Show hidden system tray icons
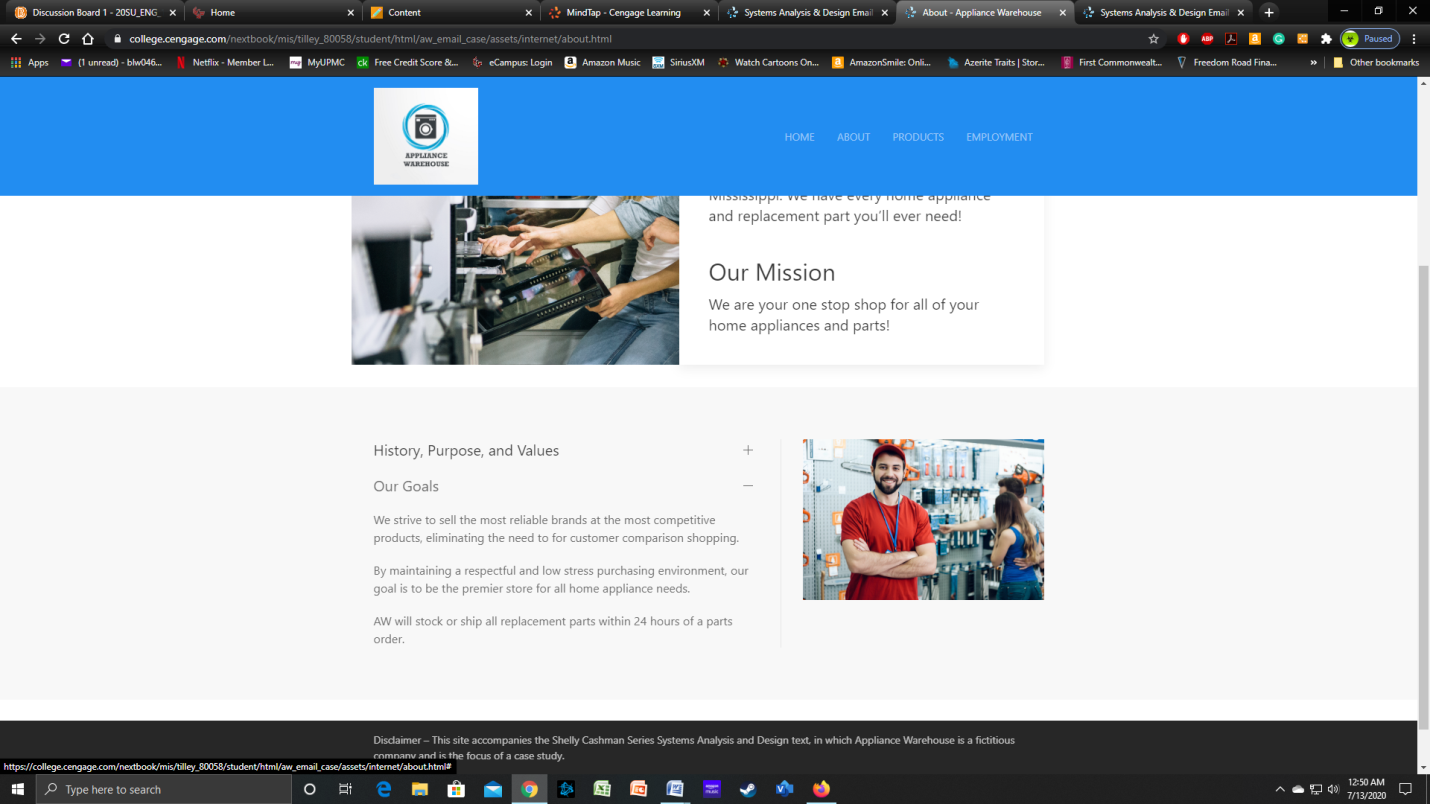 1279,789
